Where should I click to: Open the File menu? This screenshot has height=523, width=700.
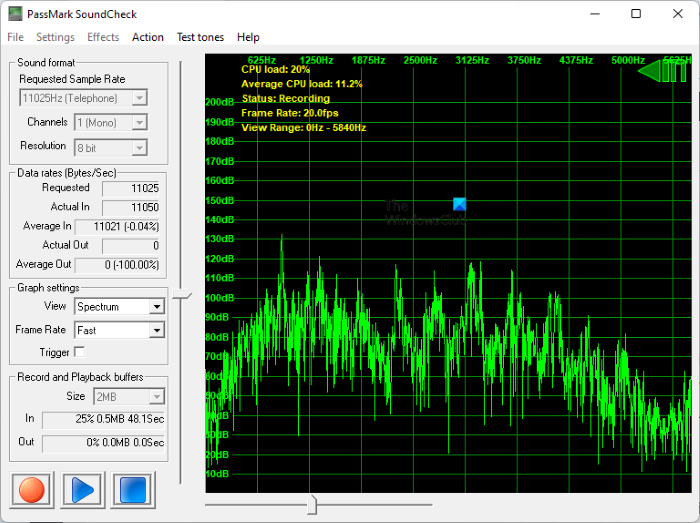15,37
